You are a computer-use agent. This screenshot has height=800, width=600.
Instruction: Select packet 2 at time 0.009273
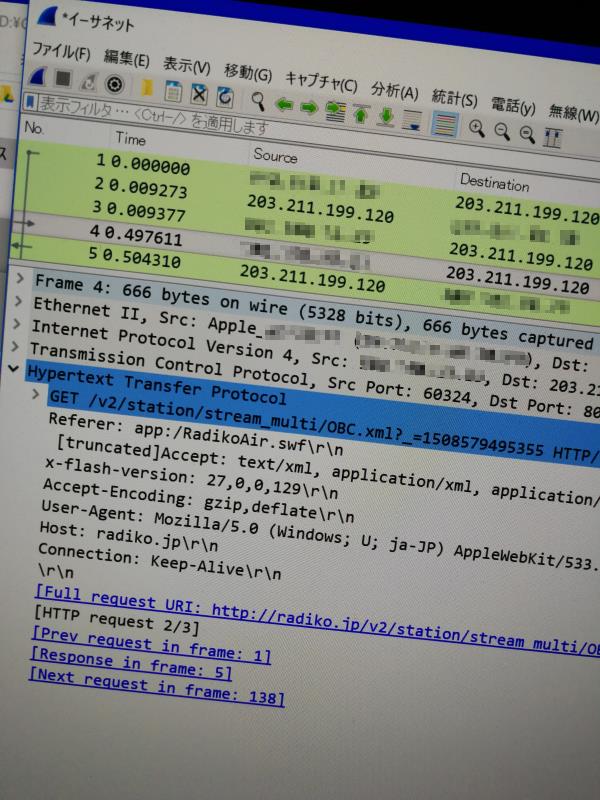[306, 203]
